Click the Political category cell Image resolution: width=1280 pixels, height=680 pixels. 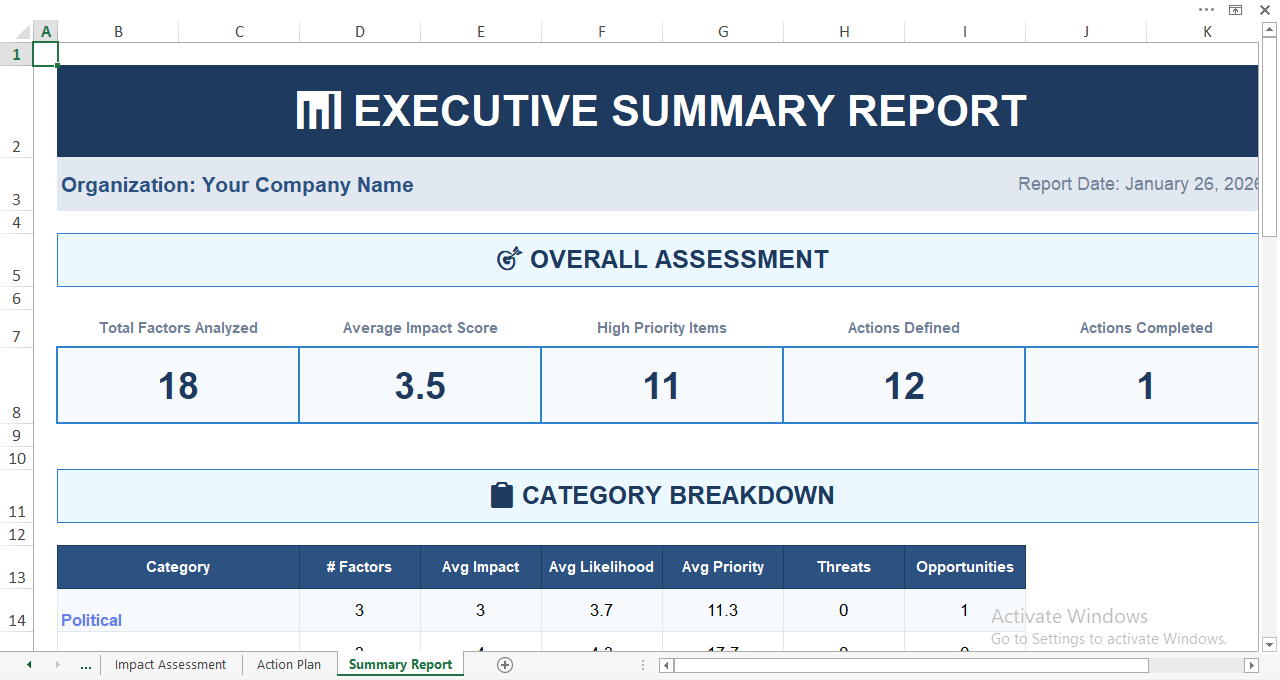click(x=178, y=610)
